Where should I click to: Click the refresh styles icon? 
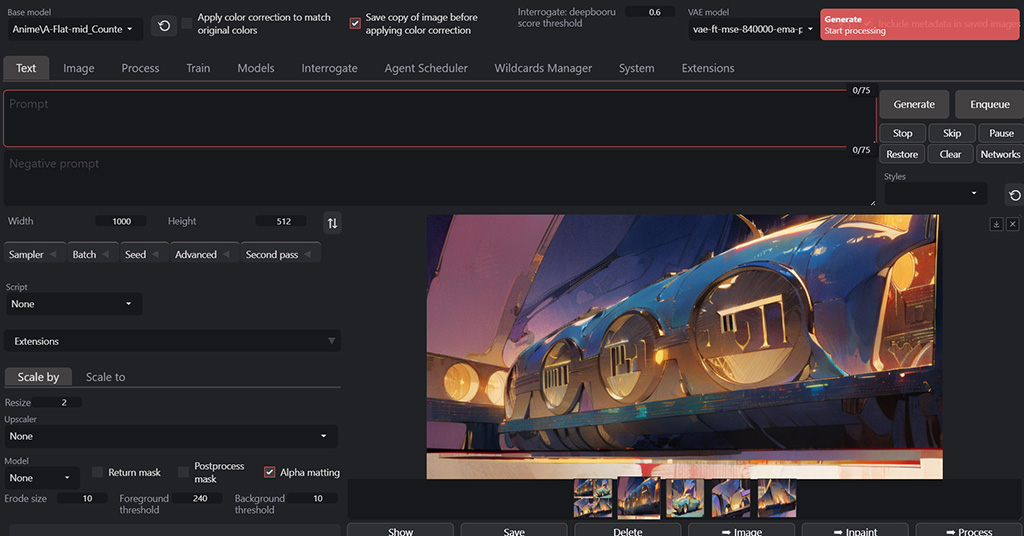[1013, 195]
